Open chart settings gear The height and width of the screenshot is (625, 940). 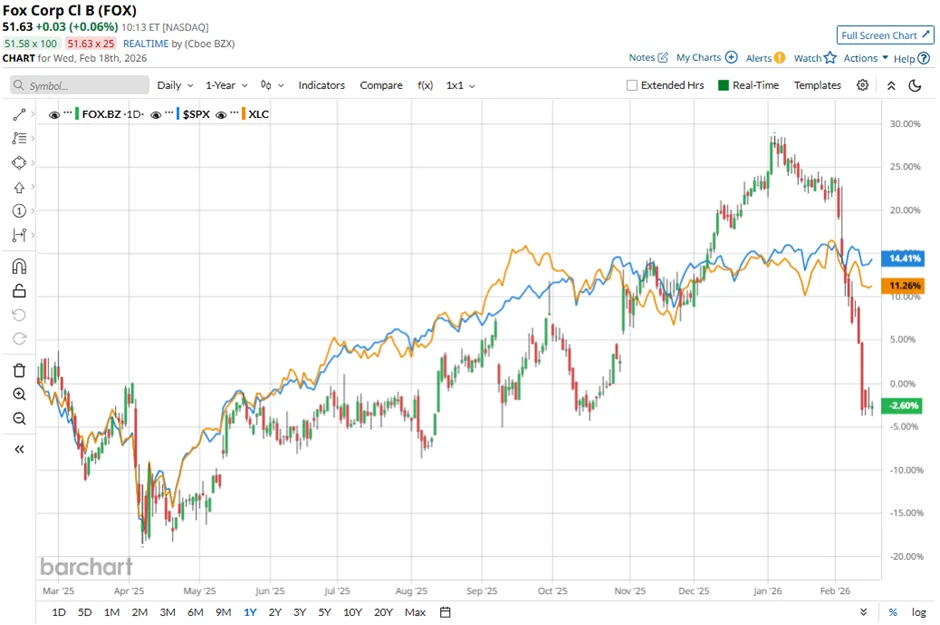click(x=862, y=85)
